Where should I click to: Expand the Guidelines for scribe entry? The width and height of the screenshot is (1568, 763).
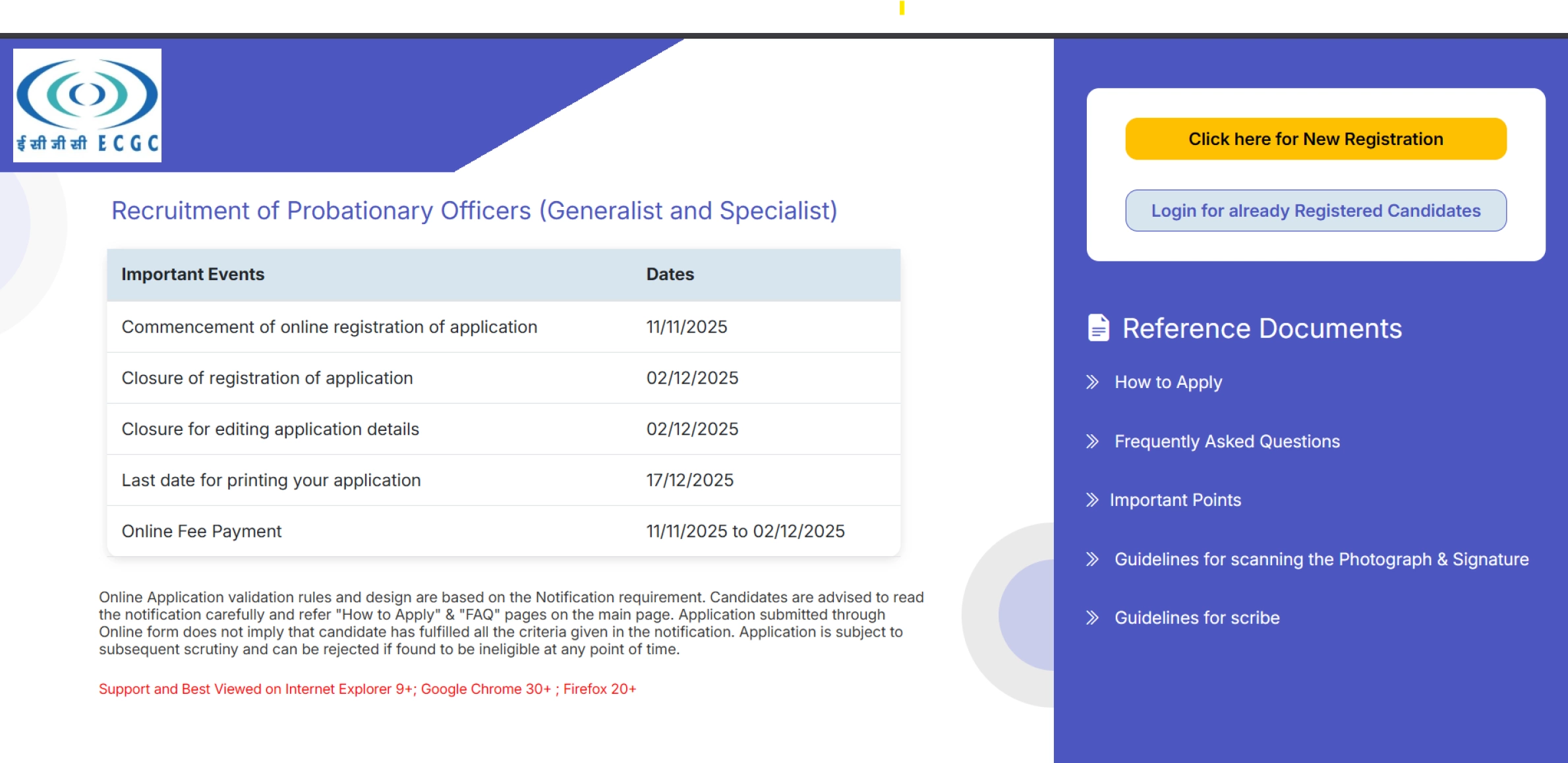pyautogui.click(x=1196, y=617)
